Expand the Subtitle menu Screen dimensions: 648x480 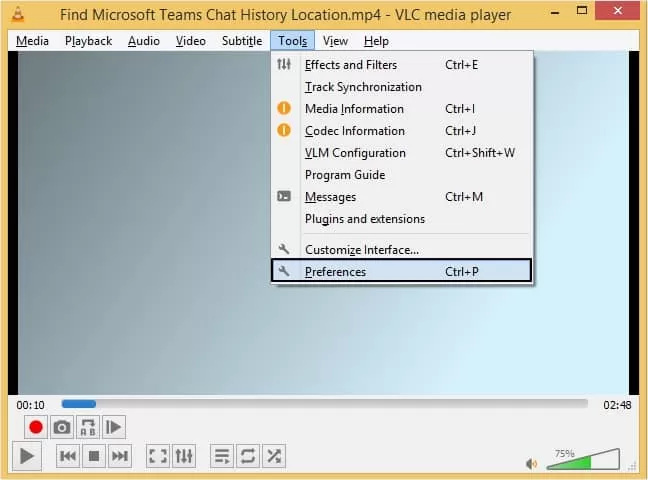coord(242,41)
